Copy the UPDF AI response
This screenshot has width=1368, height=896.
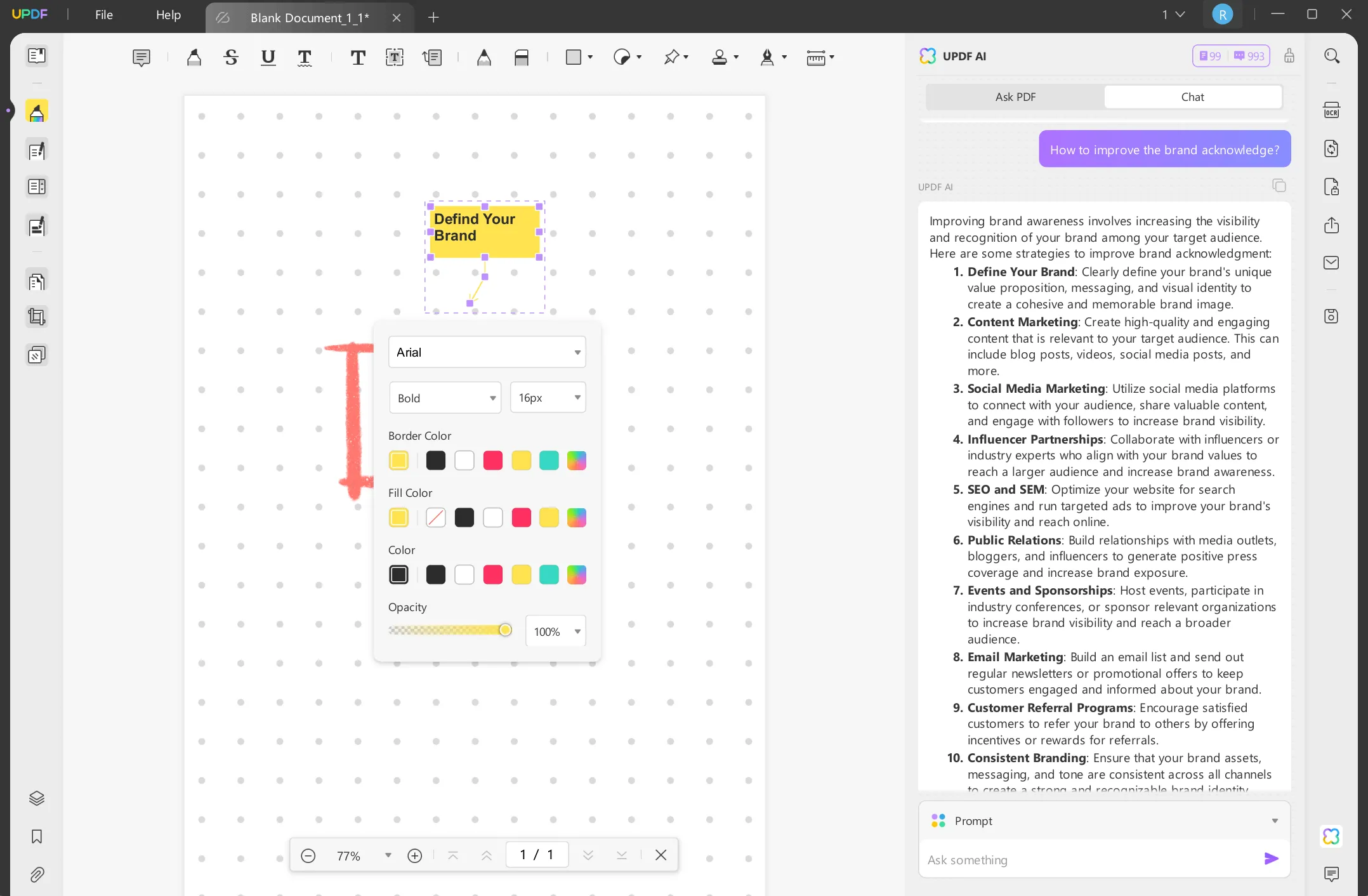pos(1279,185)
